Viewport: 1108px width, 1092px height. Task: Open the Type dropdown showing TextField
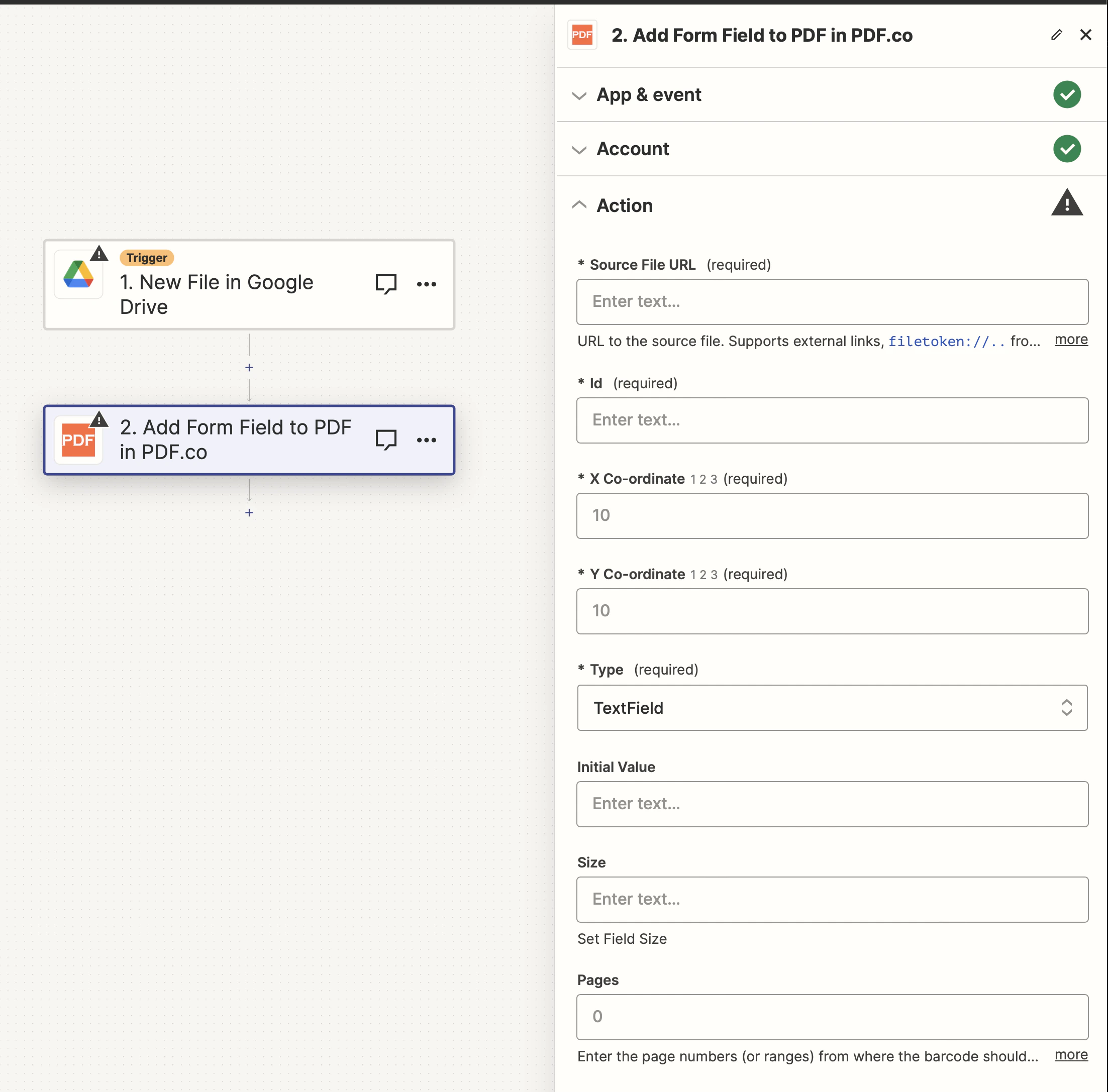832,707
